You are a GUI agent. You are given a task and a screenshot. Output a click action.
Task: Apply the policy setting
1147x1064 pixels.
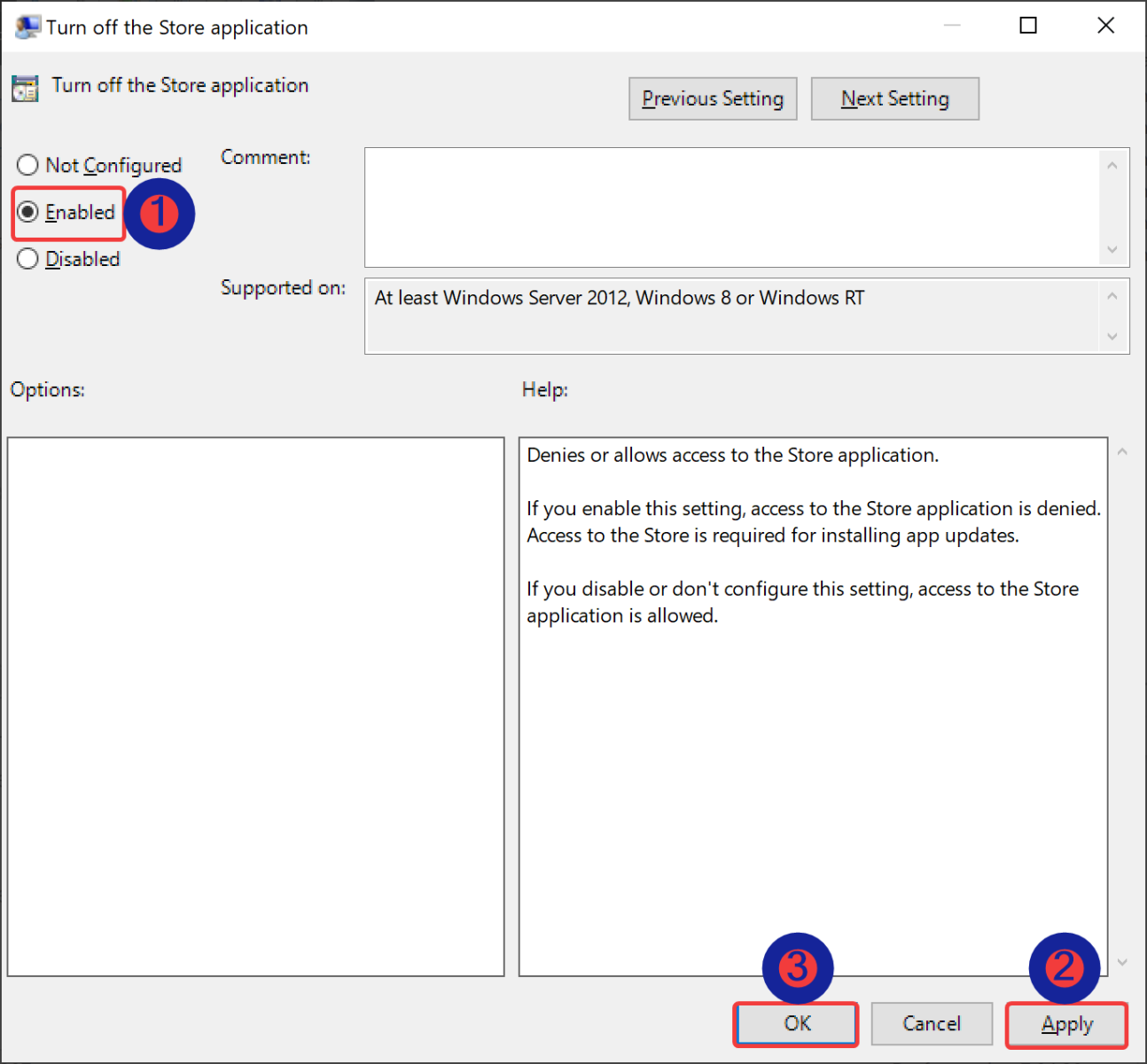(1066, 1025)
